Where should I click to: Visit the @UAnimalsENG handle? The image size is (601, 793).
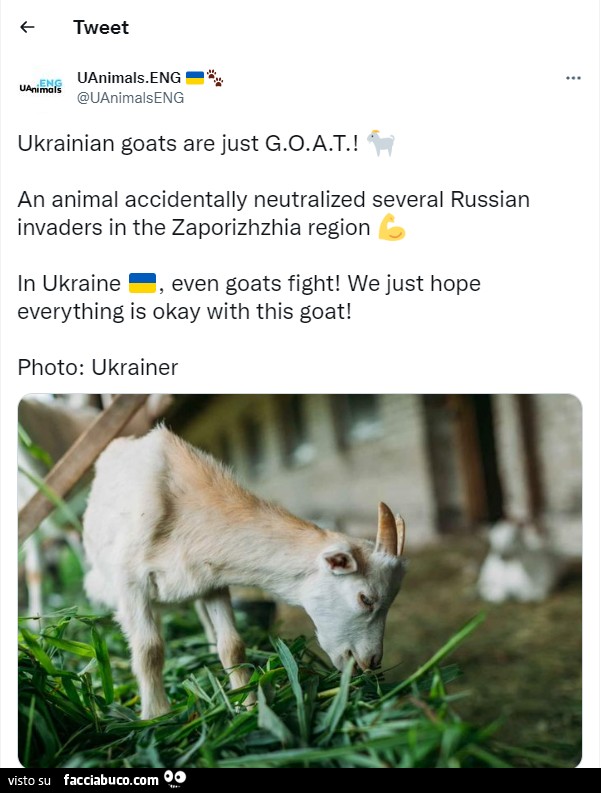coord(130,97)
